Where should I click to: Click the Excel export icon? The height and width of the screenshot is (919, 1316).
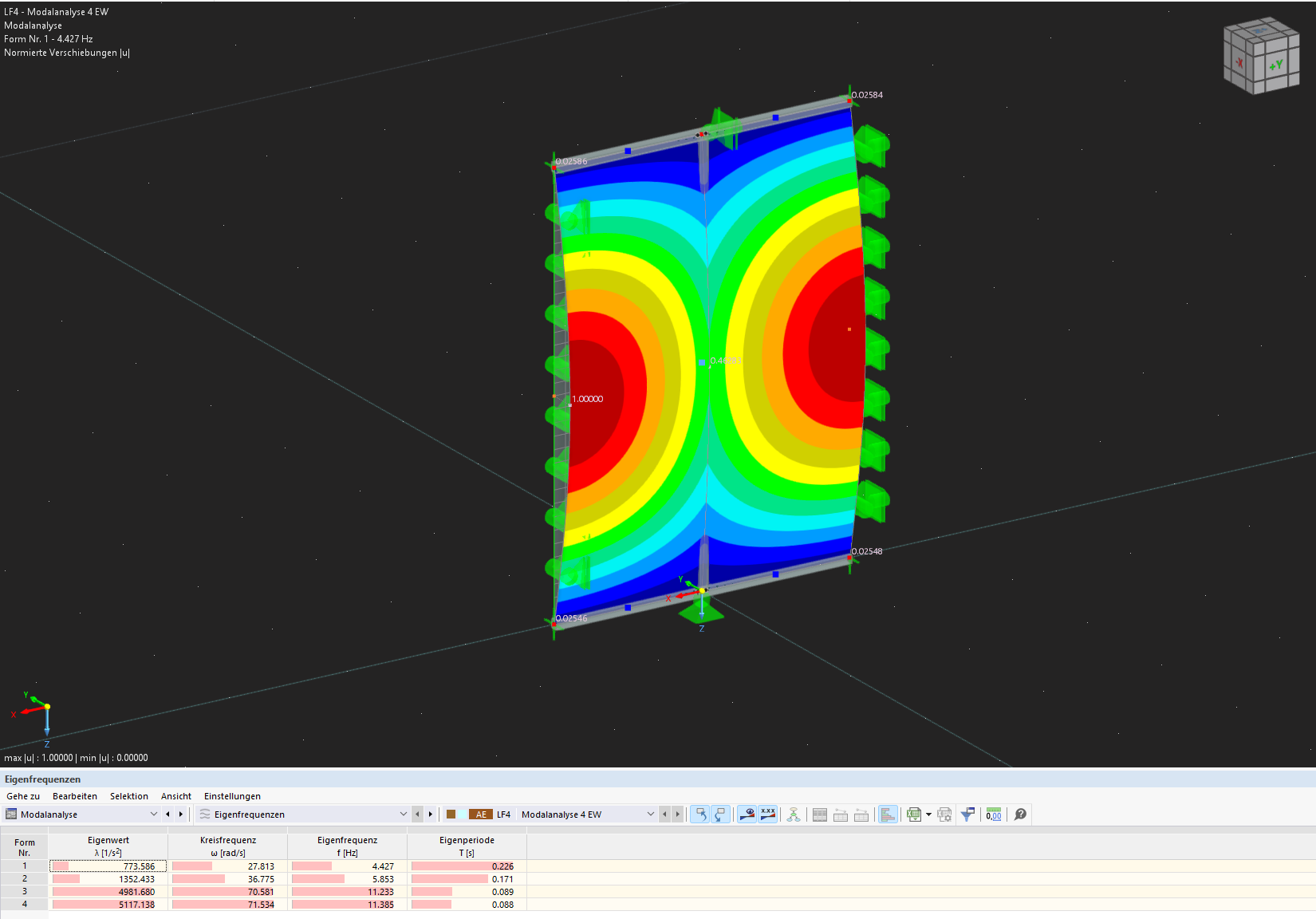[913, 814]
